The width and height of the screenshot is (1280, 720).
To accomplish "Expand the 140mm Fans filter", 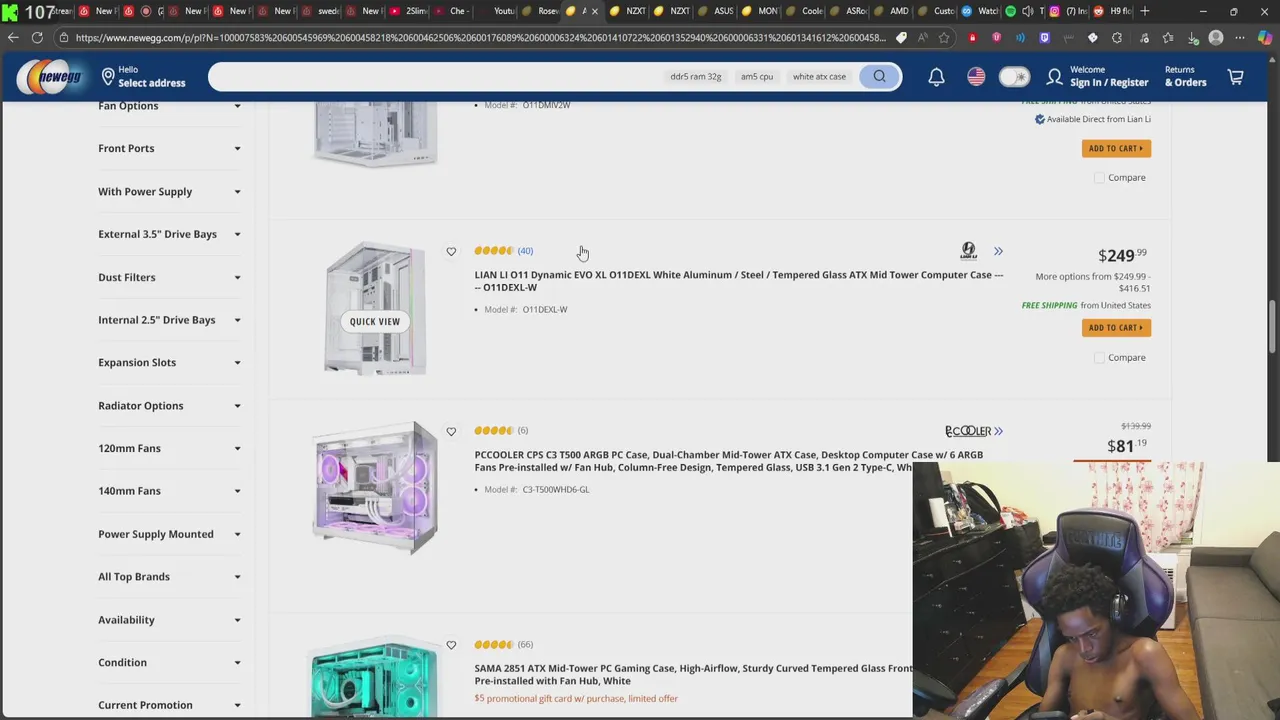I will pyautogui.click(x=169, y=491).
